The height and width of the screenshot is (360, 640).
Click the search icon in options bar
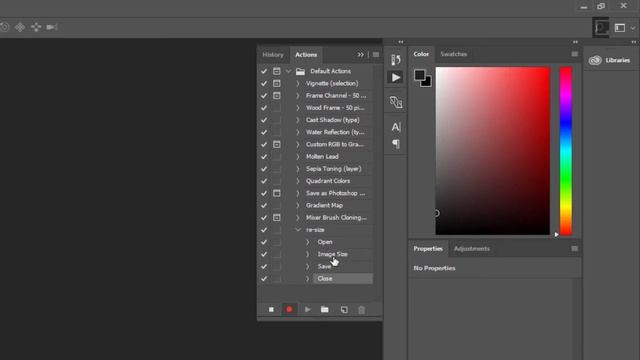(600, 28)
